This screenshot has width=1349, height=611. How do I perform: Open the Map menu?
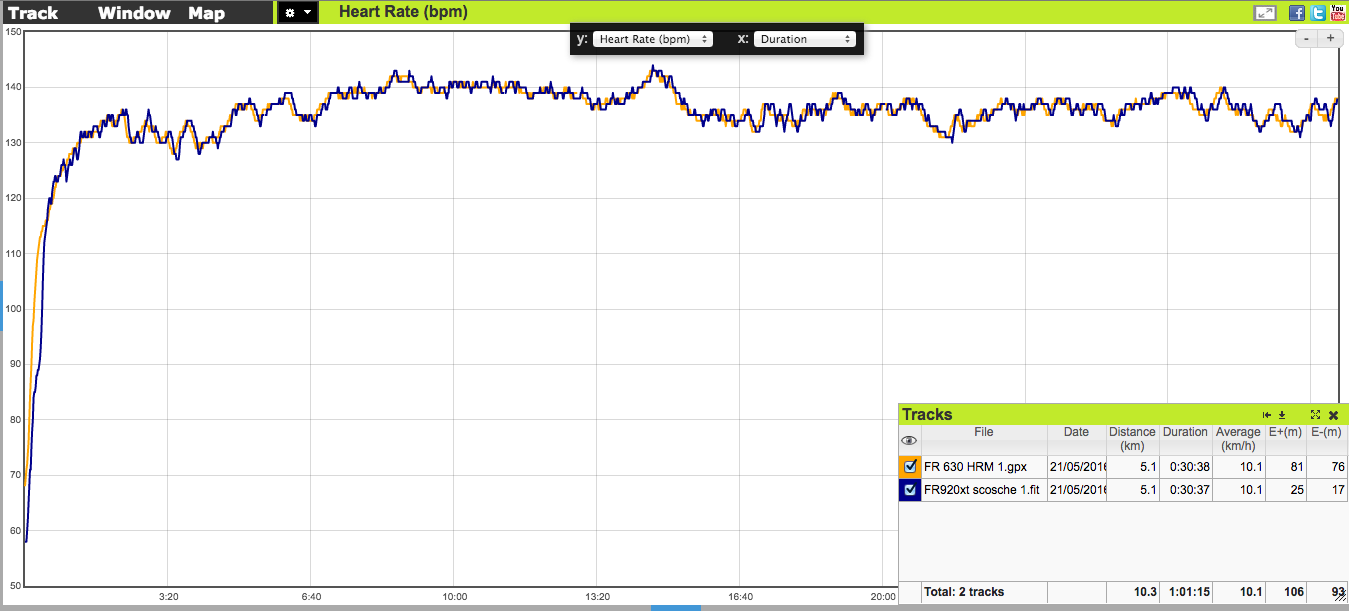pyautogui.click(x=206, y=13)
